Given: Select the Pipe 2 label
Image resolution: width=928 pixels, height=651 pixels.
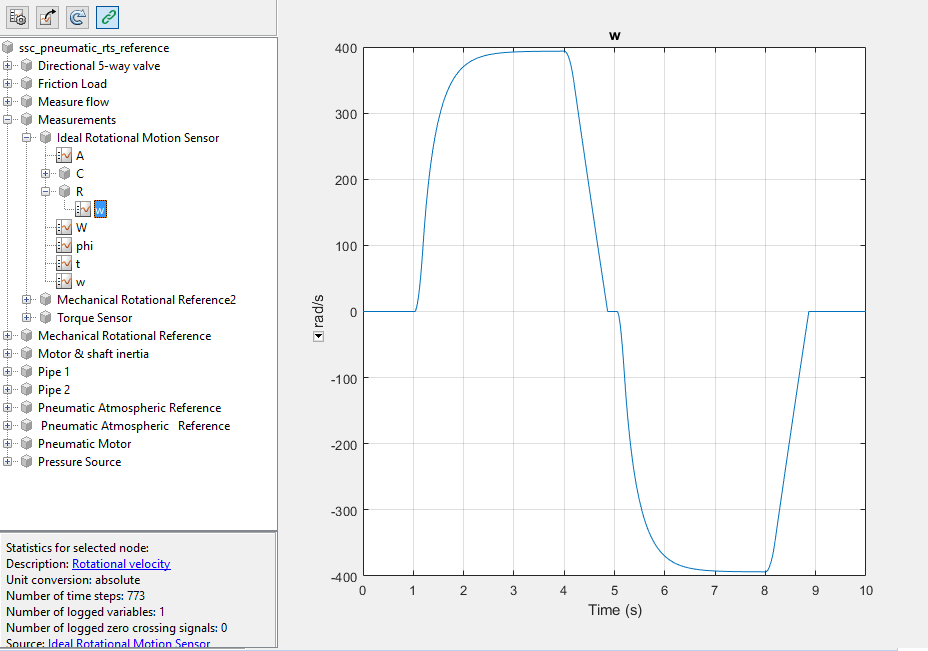Looking at the screenshot, I should pos(54,390).
